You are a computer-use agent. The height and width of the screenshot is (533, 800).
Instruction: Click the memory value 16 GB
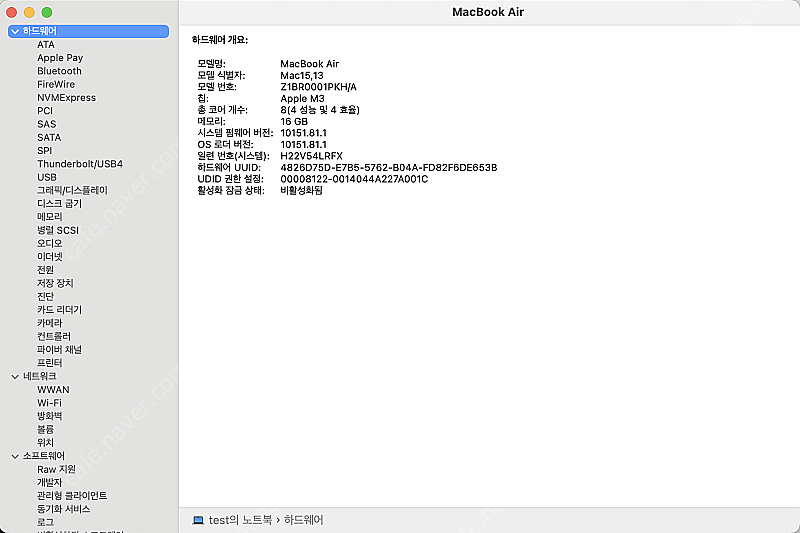(x=294, y=121)
